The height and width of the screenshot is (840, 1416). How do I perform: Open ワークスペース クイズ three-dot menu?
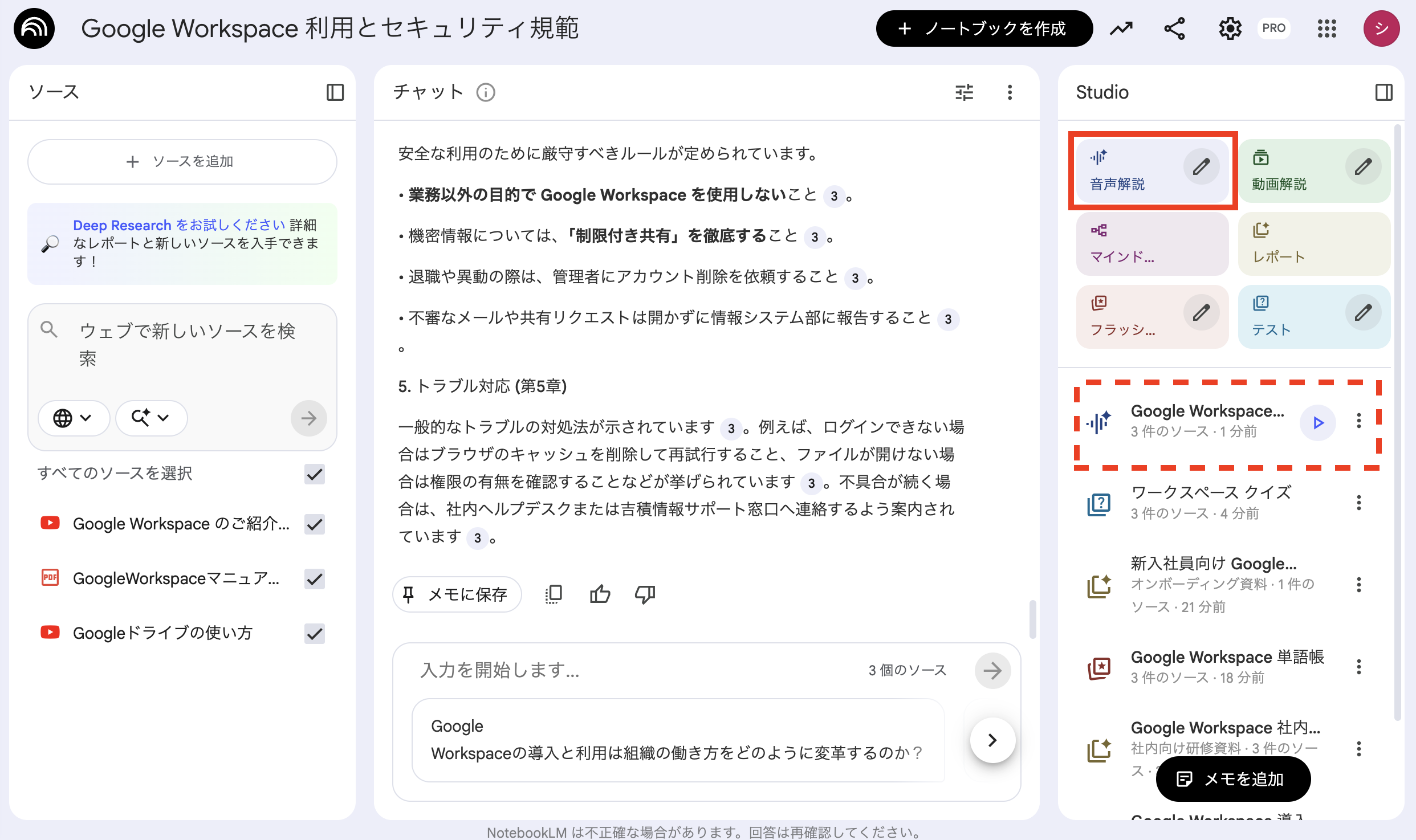click(x=1359, y=502)
